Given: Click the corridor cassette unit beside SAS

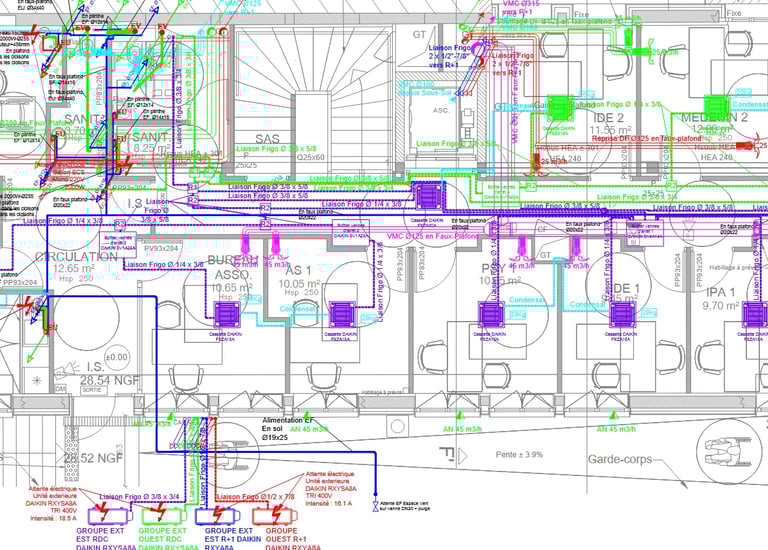Looking at the screenshot, I should coord(428,195).
